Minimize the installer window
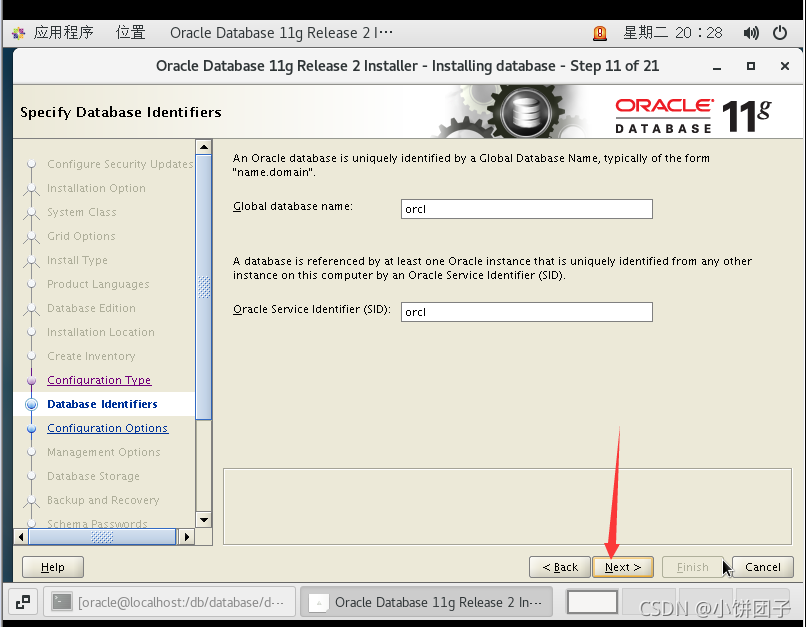The image size is (806, 627). click(x=717, y=66)
